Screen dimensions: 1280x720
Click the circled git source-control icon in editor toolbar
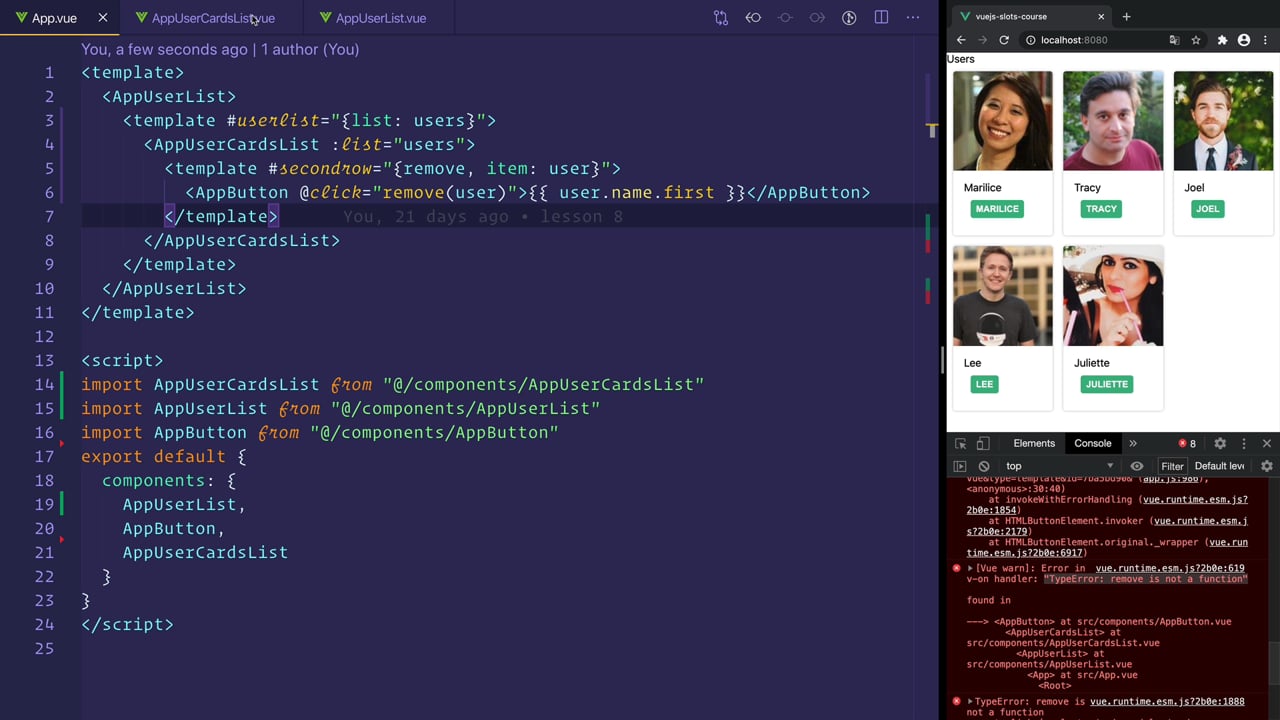pyautogui.click(x=849, y=18)
